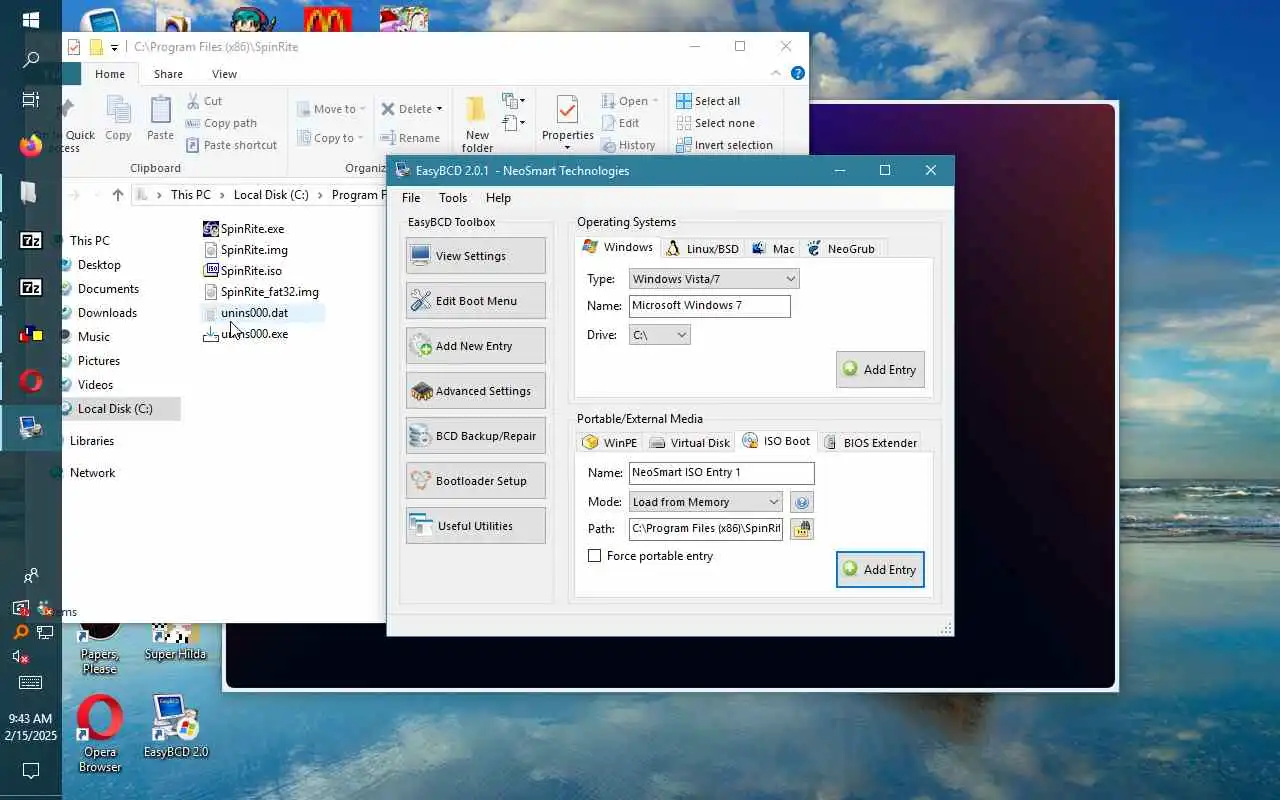
Task: Expand the Drive dropdown showing C:\
Action: tap(659, 335)
